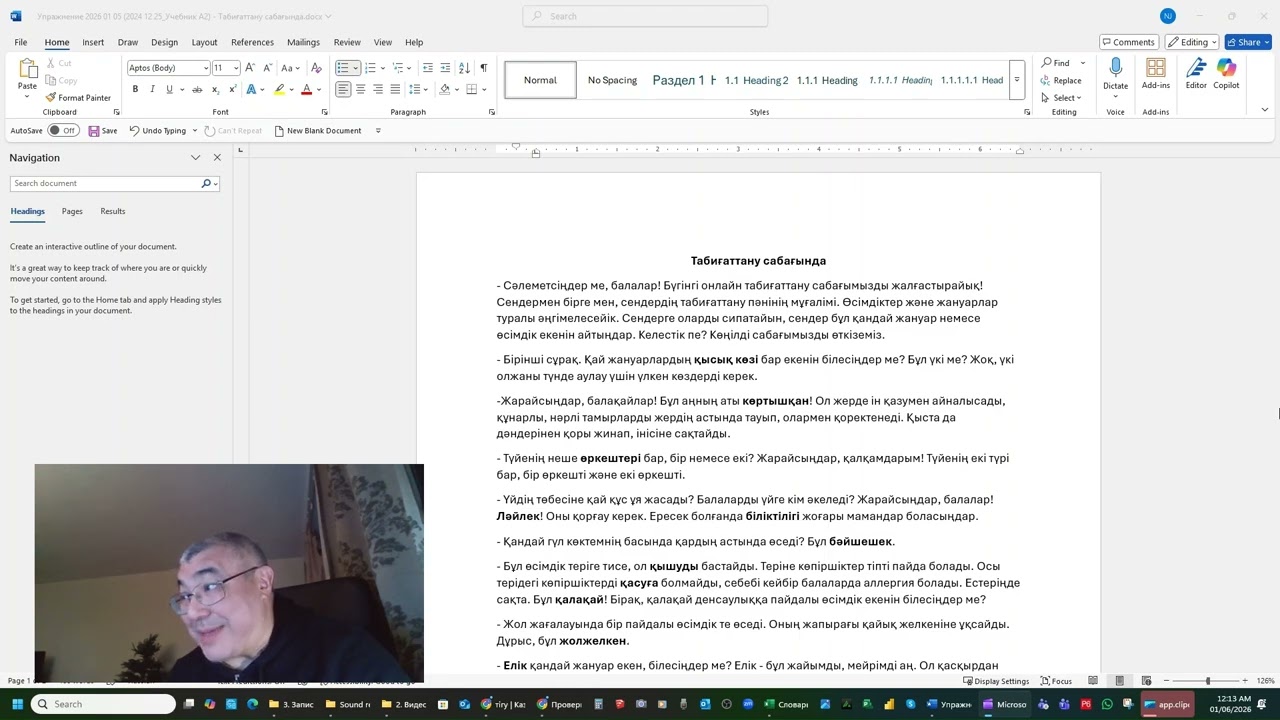Collapse the ribbon with the chevron
Viewport: 1280px width, 720px height.
pyautogui.click(x=1264, y=110)
